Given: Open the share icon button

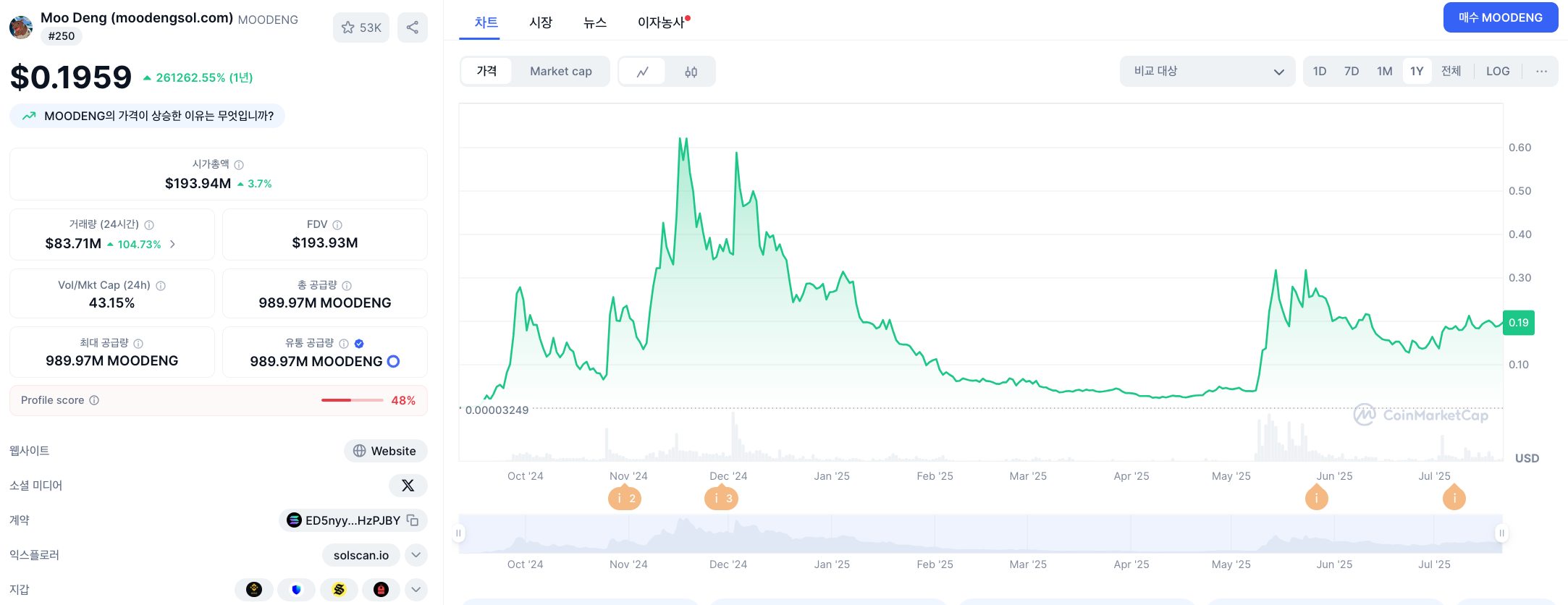Looking at the screenshot, I should coord(413,27).
